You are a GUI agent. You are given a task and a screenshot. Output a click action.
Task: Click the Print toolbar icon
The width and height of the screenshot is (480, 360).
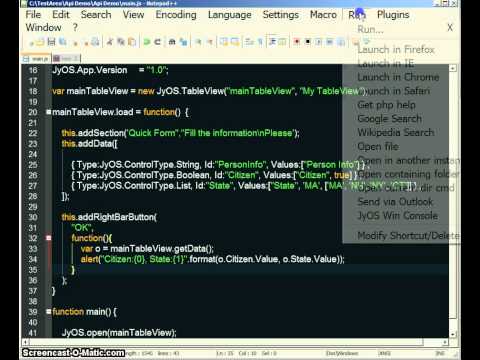96,42
